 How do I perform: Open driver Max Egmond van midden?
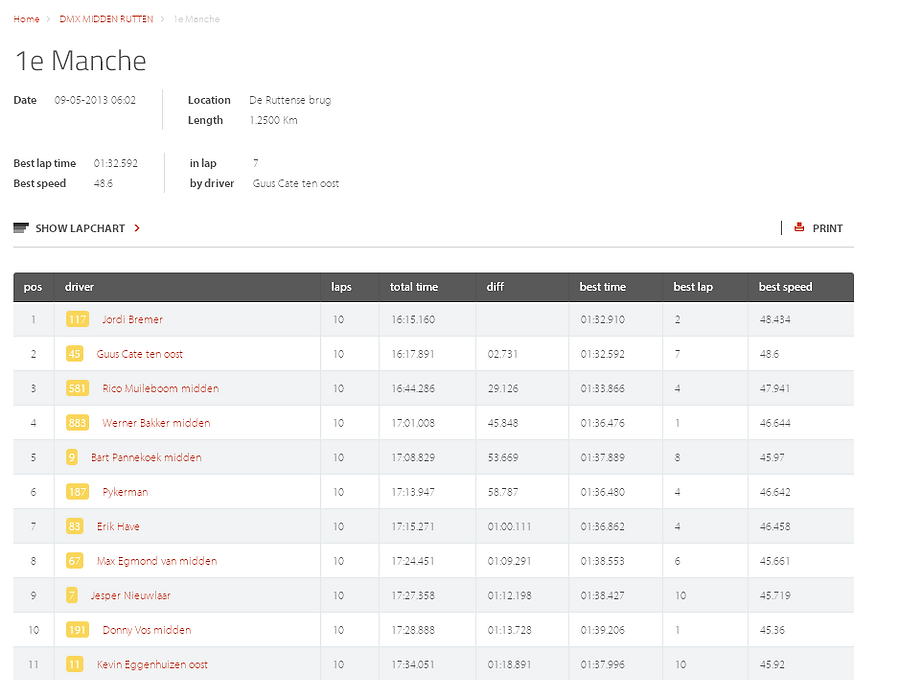click(x=157, y=561)
